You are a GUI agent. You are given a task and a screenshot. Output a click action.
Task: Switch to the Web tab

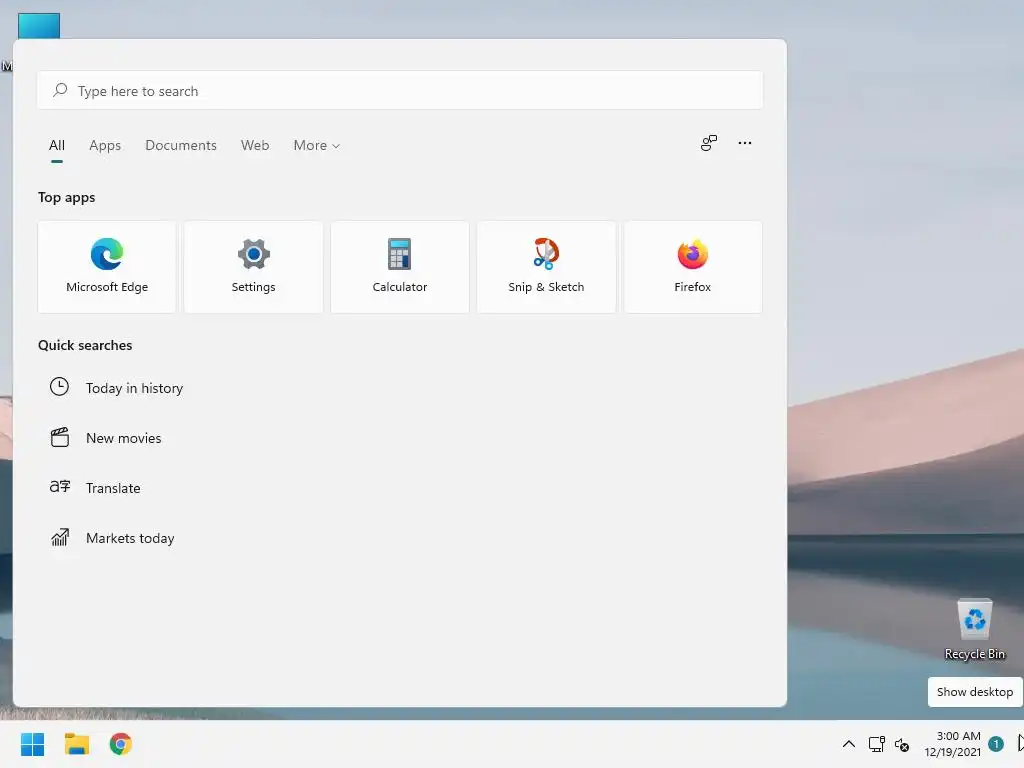coord(255,146)
